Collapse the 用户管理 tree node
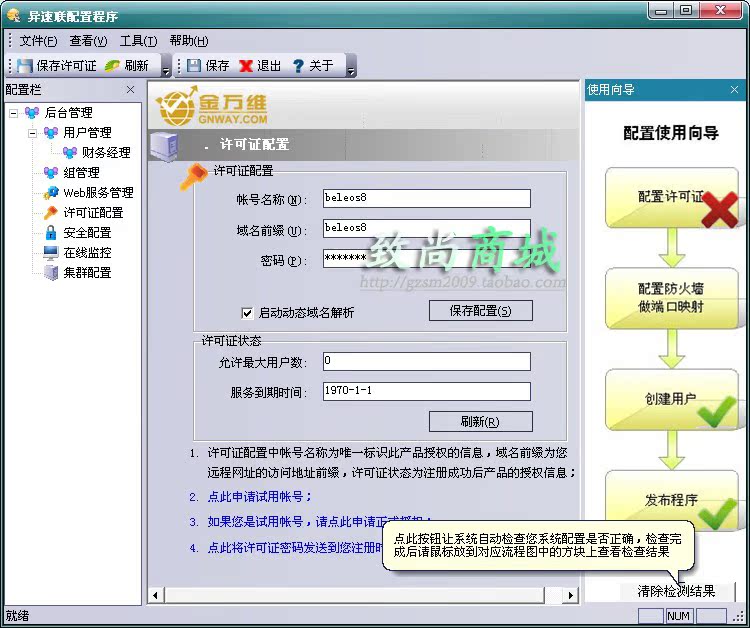This screenshot has width=750, height=628. pyautogui.click(x=32, y=133)
